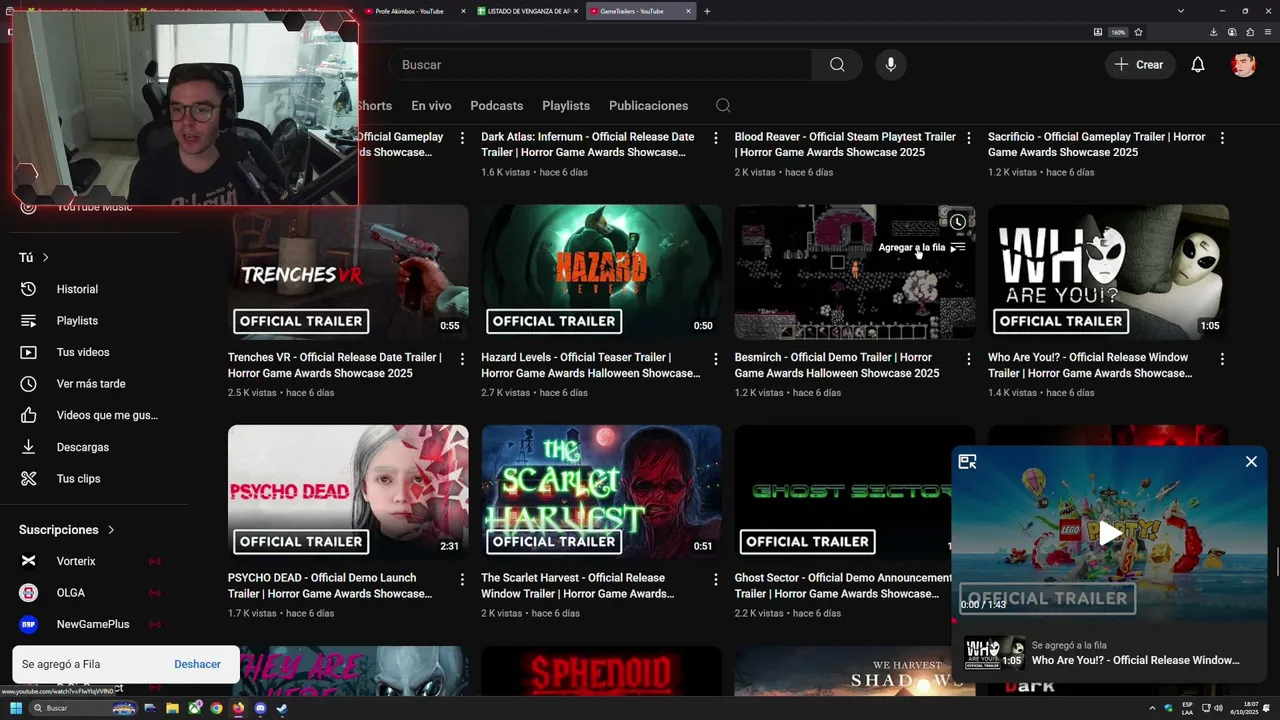Expand the miniplayer to full watch page
The image size is (1280, 720).
pos(967,461)
